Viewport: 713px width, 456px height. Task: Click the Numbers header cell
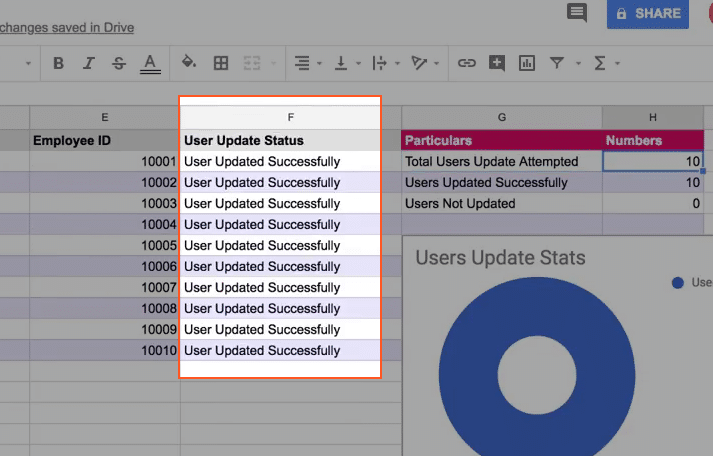tap(653, 140)
